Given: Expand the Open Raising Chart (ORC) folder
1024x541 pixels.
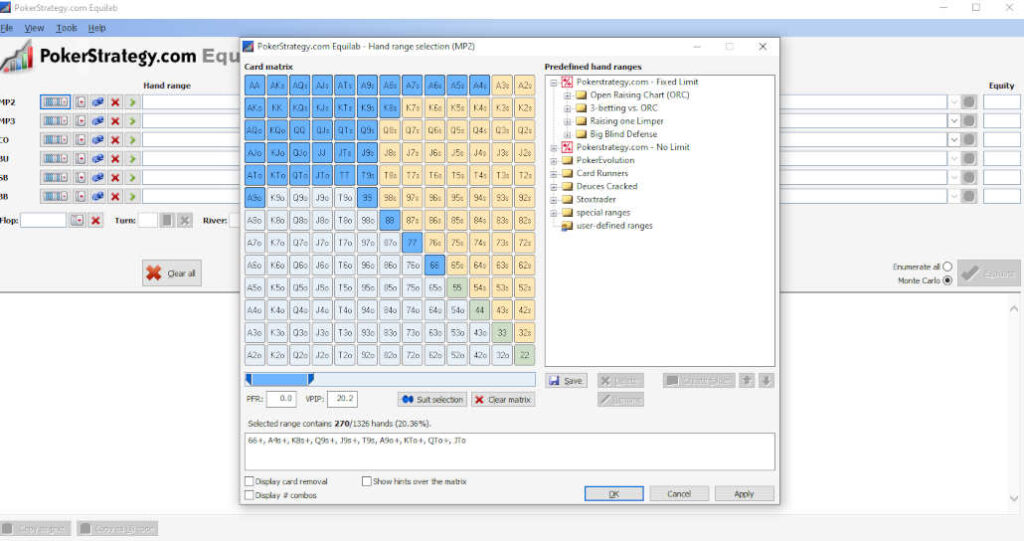Looking at the screenshot, I should 568,95.
